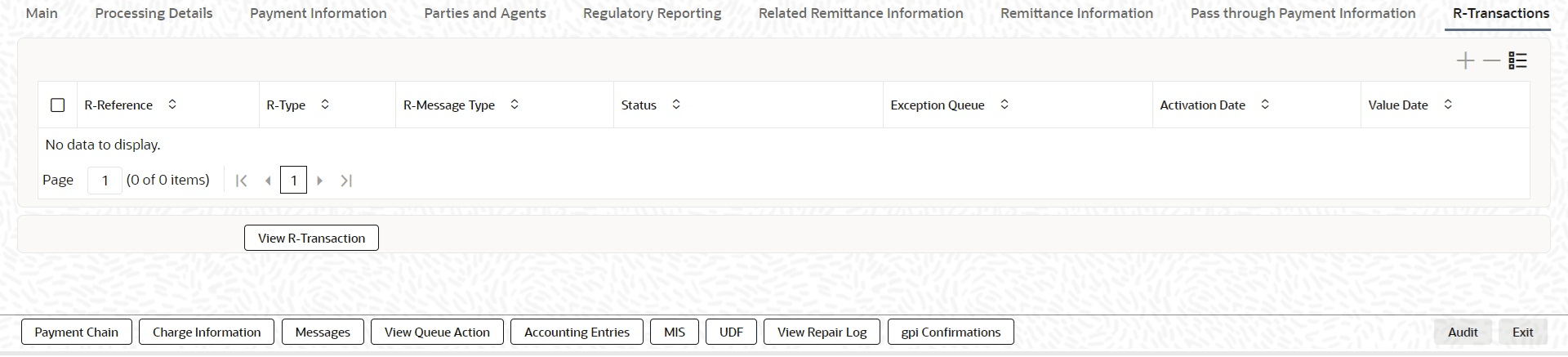Switch to the Payment Information tab

click(318, 13)
